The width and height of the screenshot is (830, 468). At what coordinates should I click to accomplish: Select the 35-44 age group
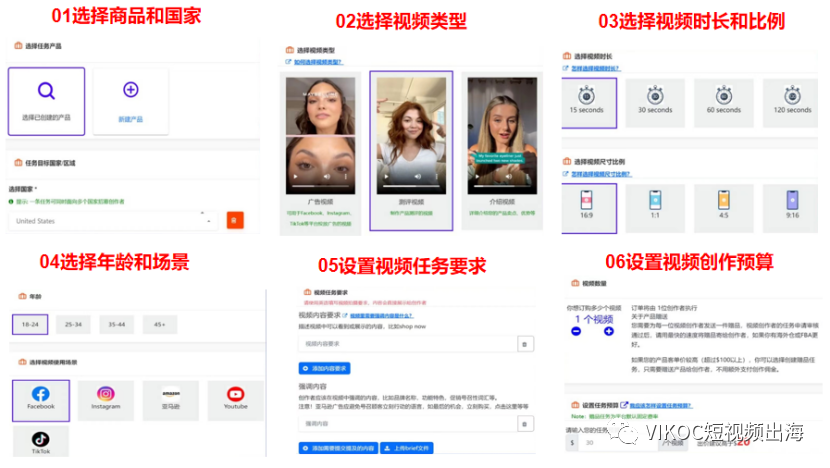pyautogui.click(x=116, y=325)
